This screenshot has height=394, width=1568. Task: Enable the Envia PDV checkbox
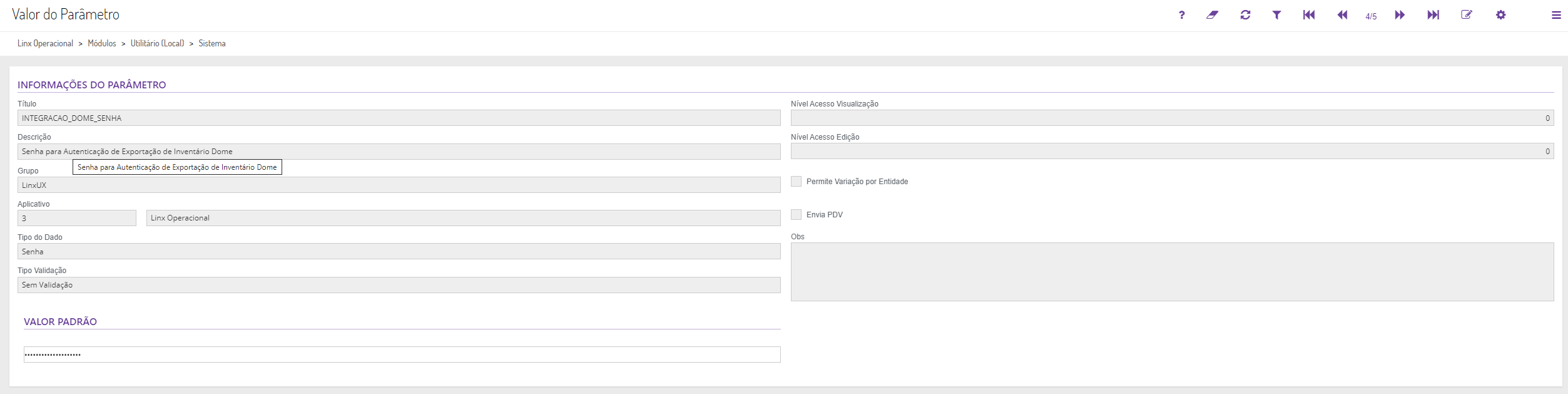point(796,215)
